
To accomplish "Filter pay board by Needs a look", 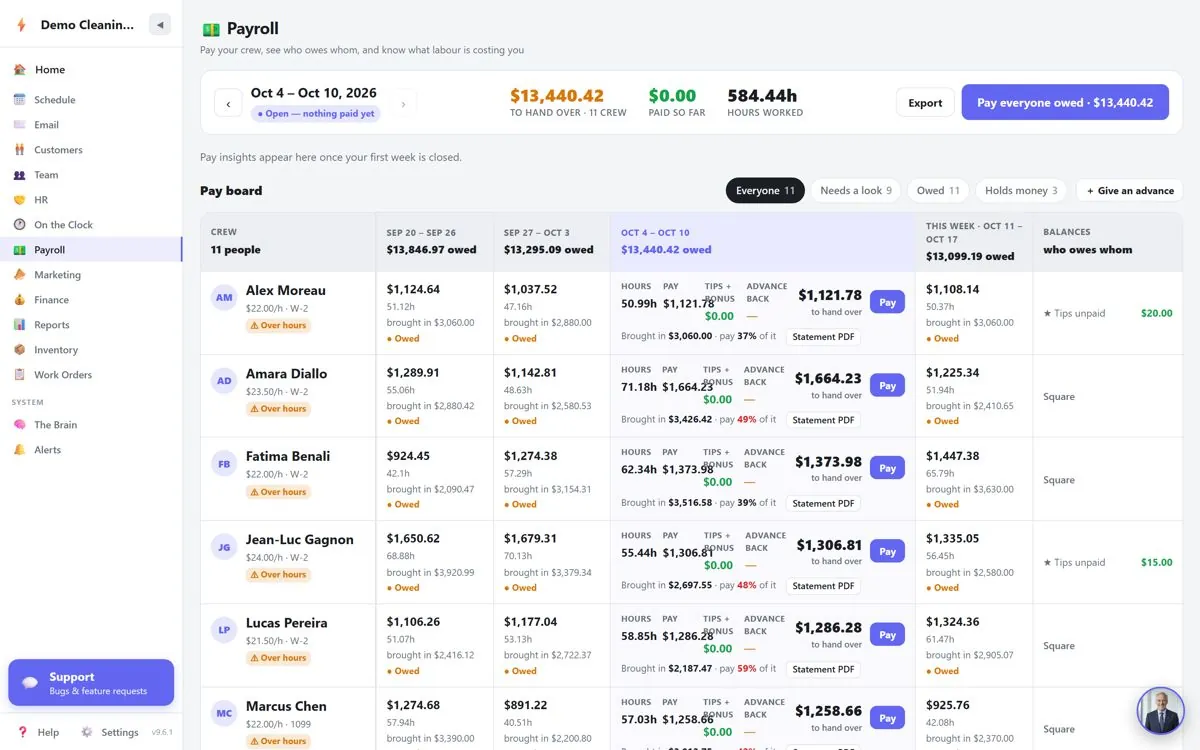I will [856, 191].
